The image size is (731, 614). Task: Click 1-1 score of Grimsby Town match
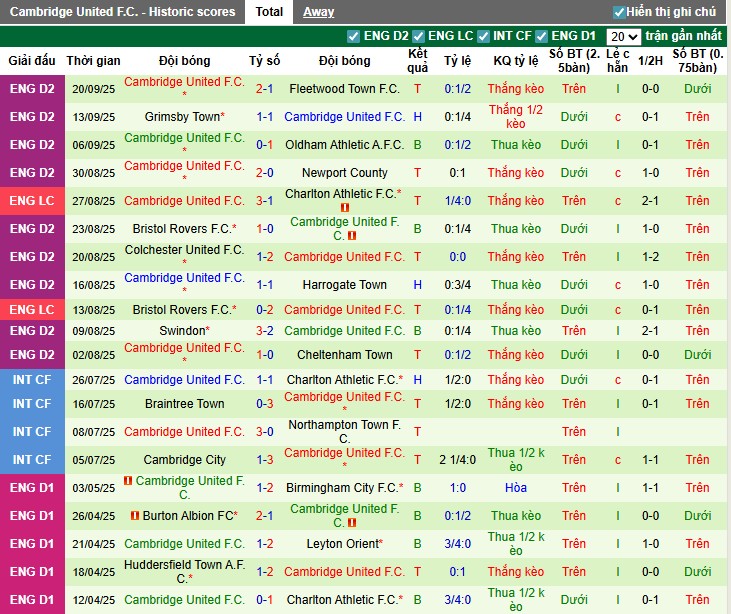pos(264,117)
